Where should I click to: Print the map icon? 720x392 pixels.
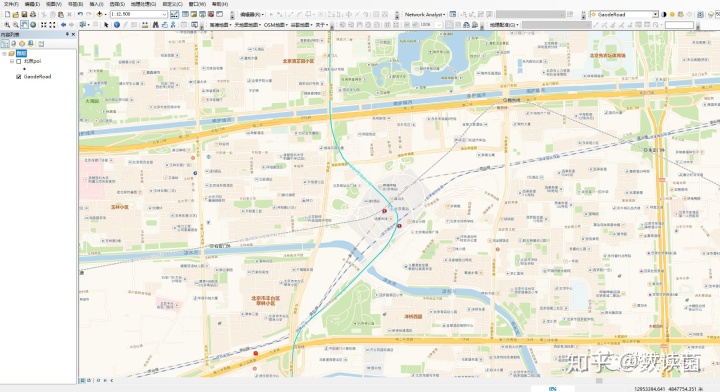click(33, 14)
